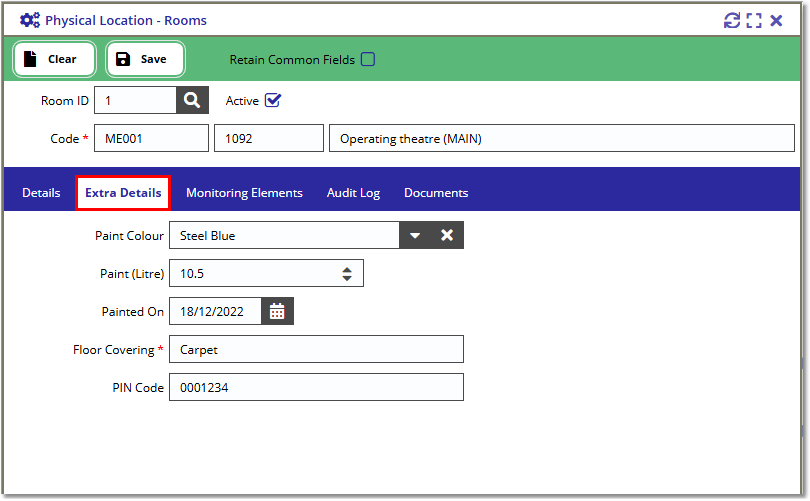The width and height of the screenshot is (810, 501).
Task: Expand window with the fullscreen icon
Action: (x=754, y=21)
